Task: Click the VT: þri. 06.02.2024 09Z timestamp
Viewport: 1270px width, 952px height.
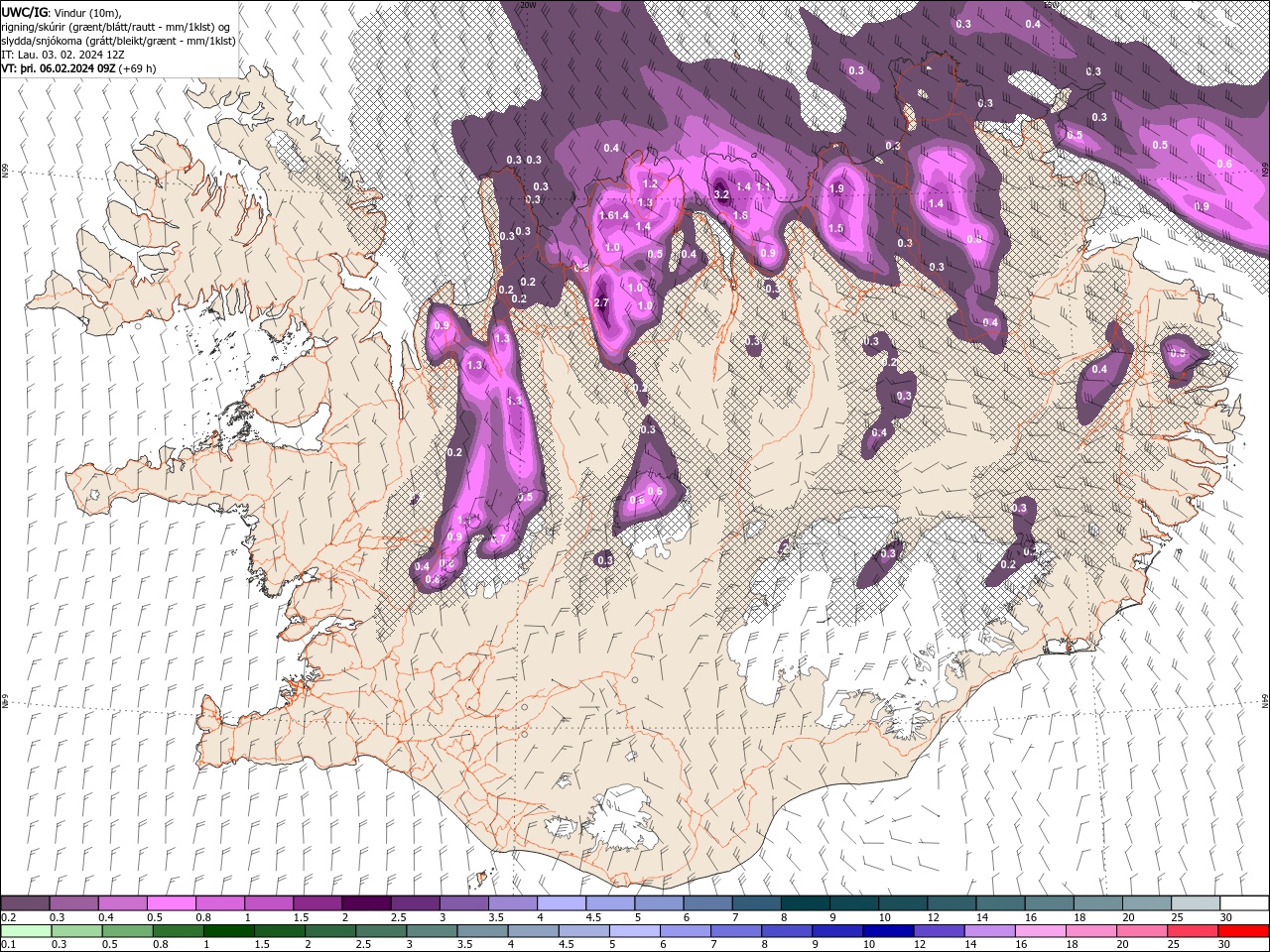Action: pos(58,68)
